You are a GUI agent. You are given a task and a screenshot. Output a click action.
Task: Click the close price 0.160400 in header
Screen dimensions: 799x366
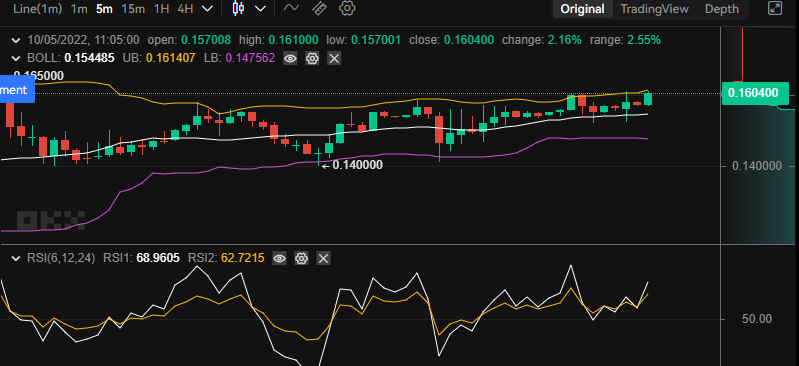click(x=469, y=40)
